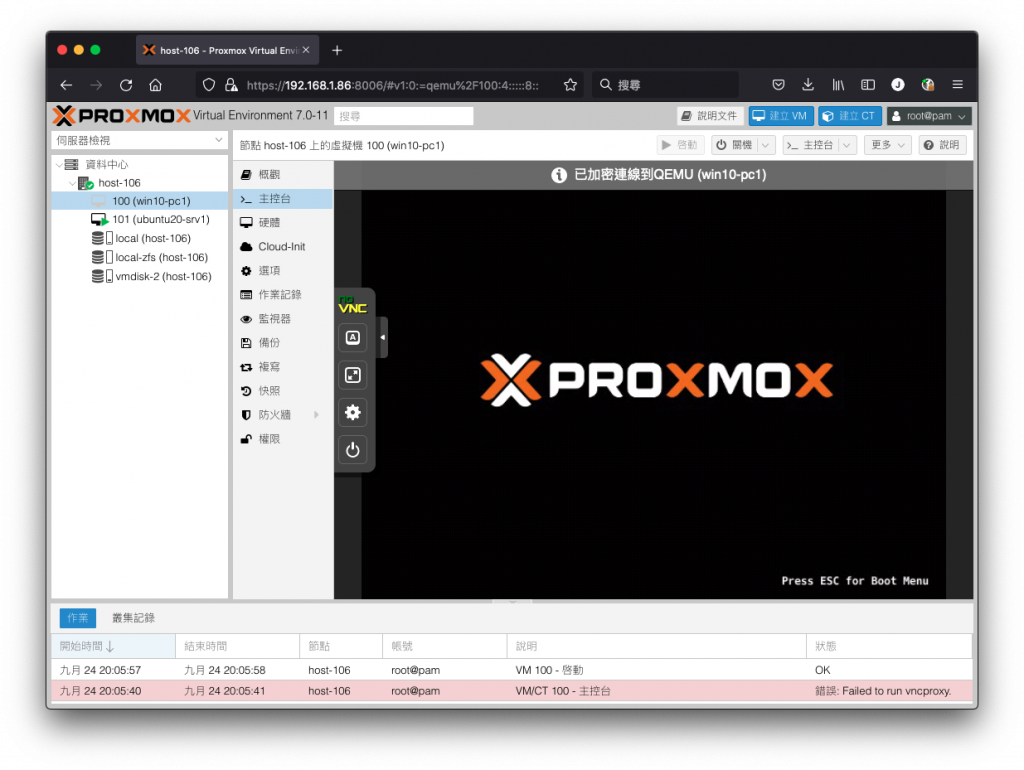Open 作業記錄 task history section
Viewport: 1024px width, 770px height.
283,295
